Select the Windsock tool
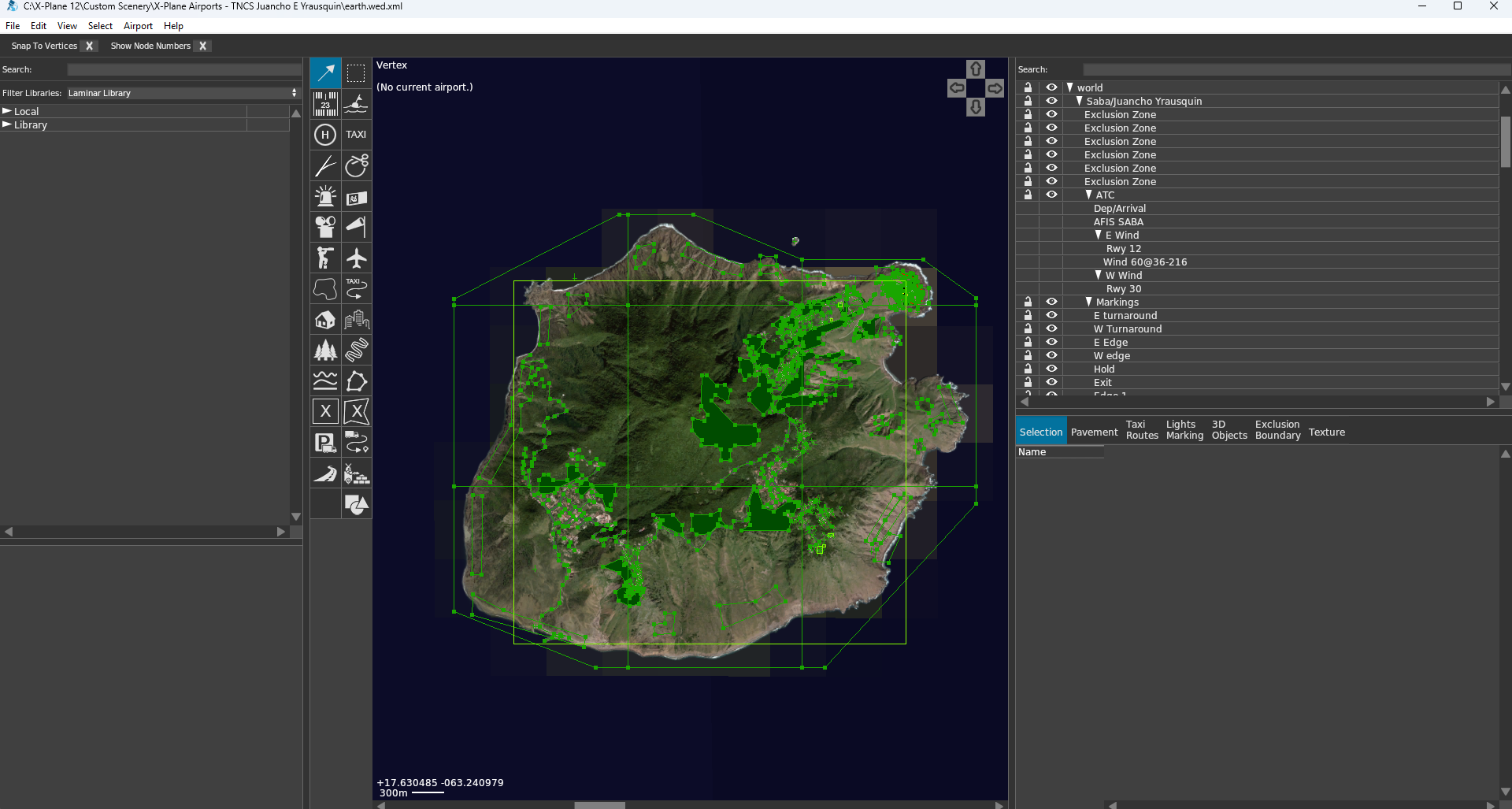The width and height of the screenshot is (1512, 809). point(356,227)
